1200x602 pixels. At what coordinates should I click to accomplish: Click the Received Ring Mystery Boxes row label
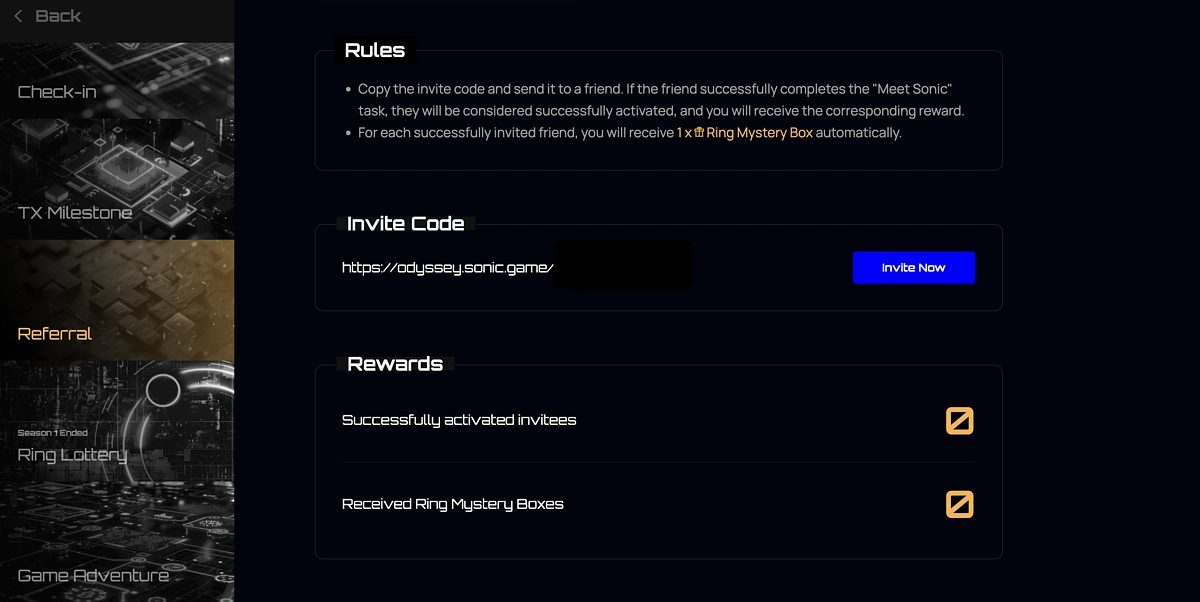coord(452,504)
